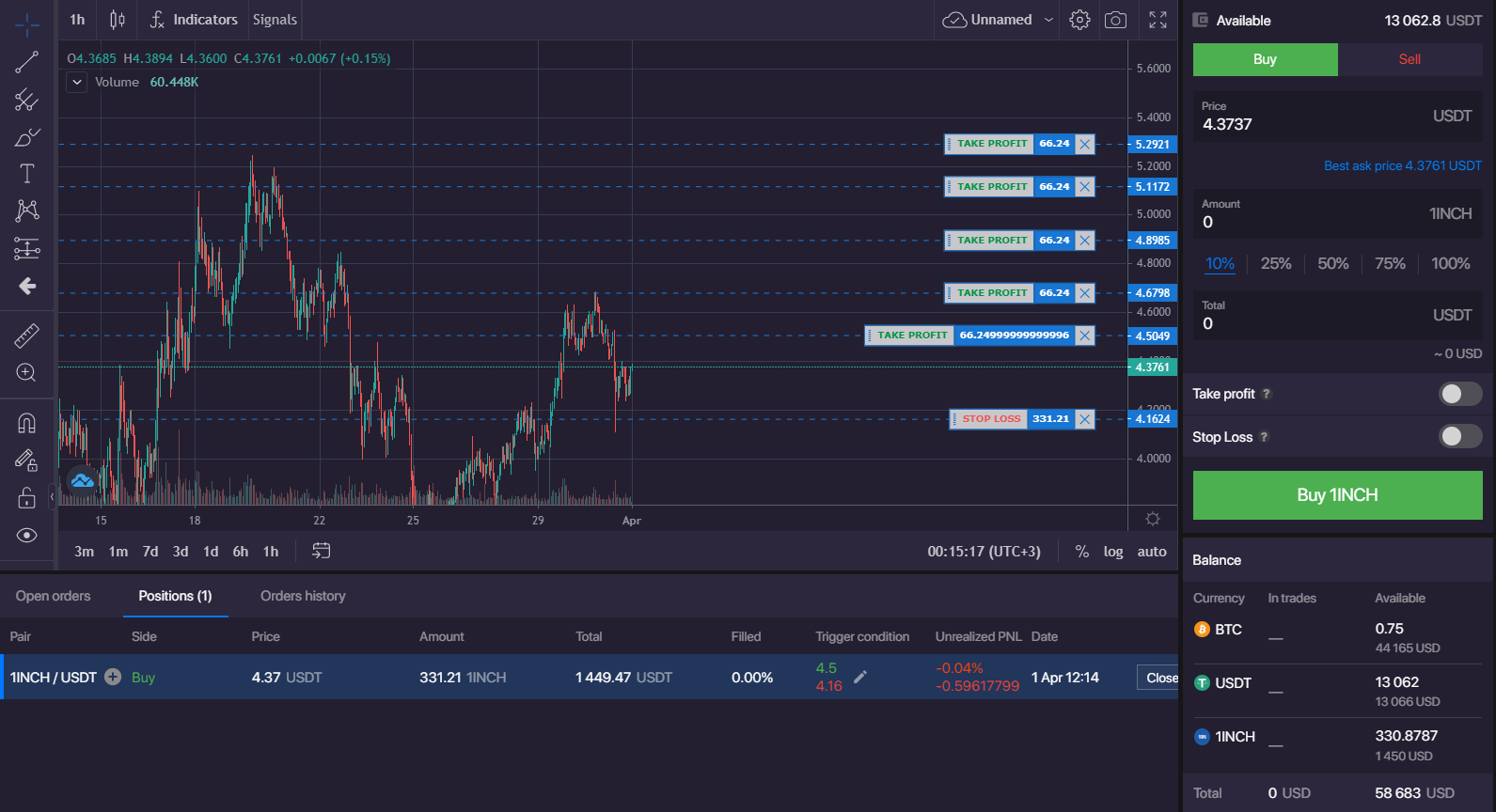Select the pattern drawing tool

[27, 211]
